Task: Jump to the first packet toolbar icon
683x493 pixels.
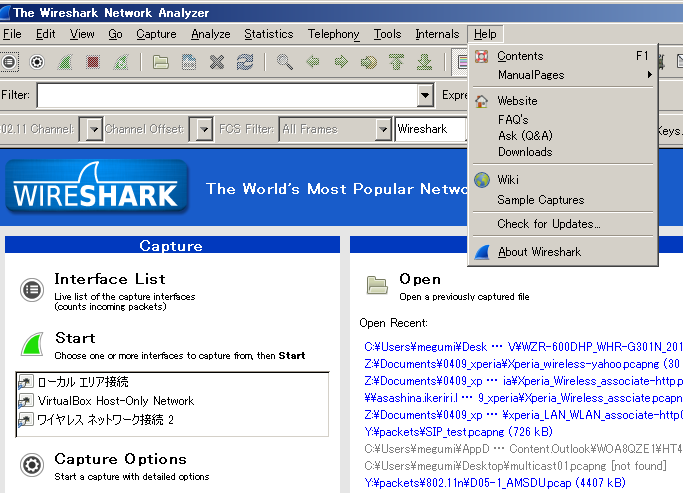Action: [x=396, y=62]
